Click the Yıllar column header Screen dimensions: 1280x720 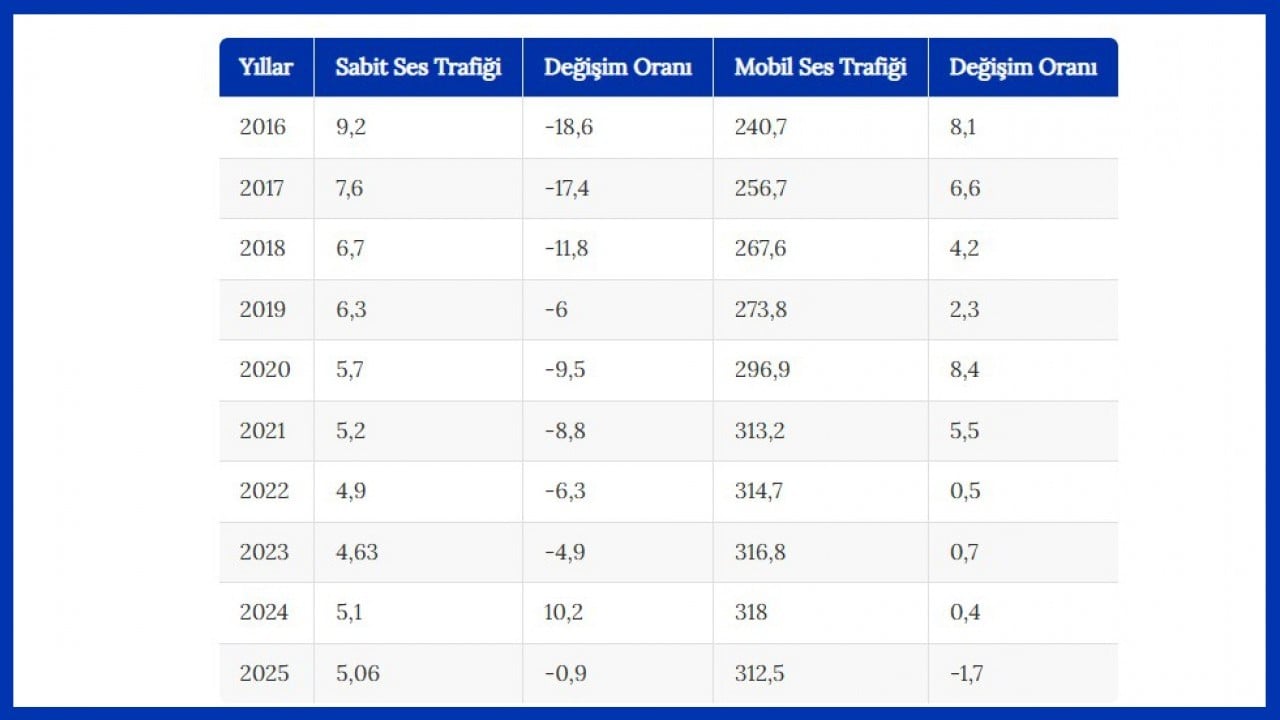click(x=266, y=68)
